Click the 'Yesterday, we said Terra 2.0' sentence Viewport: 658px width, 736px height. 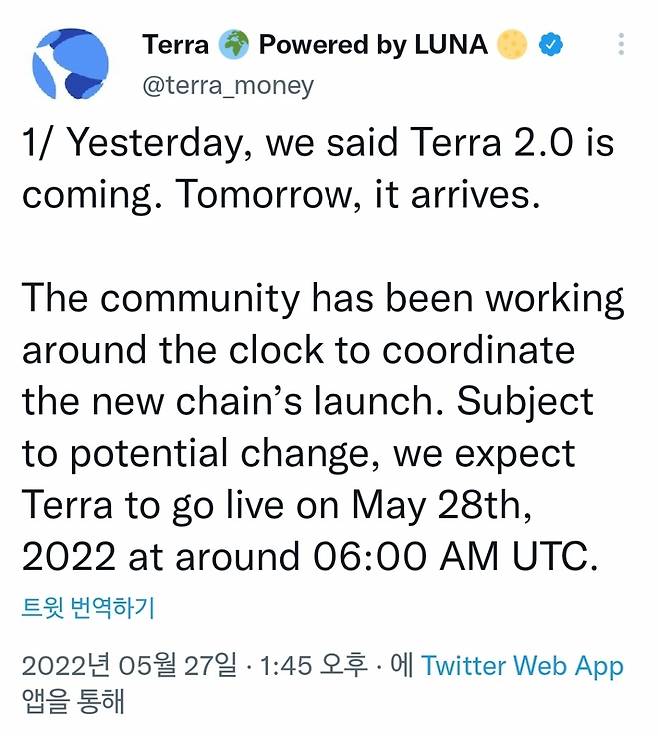click(321, 143)
